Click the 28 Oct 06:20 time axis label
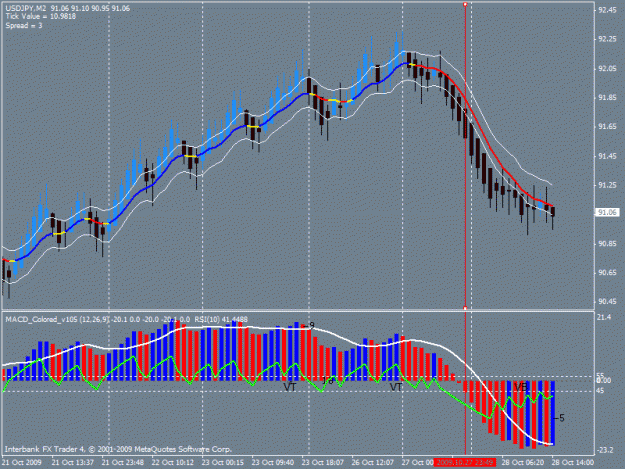 (x=523, y=463)
